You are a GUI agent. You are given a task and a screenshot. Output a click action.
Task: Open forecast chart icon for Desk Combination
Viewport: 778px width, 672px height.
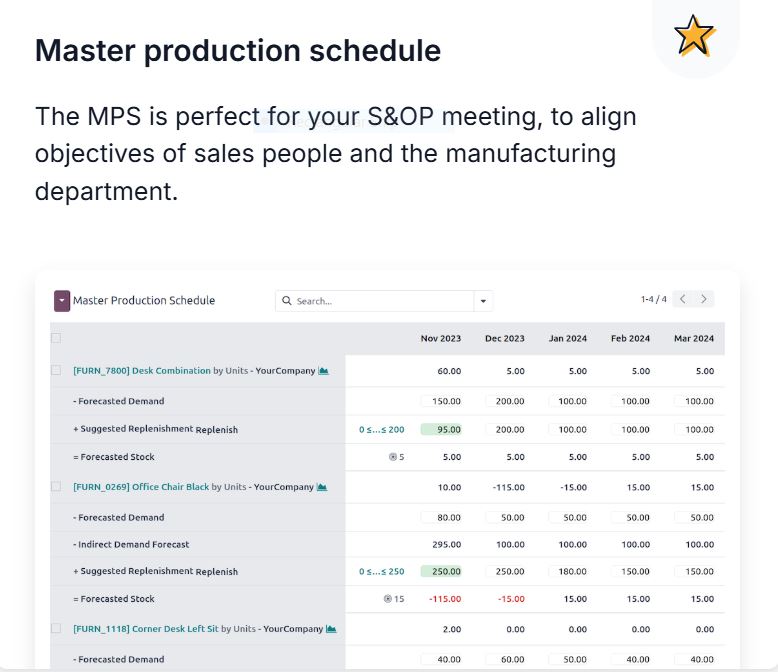(x=323, y=371)
